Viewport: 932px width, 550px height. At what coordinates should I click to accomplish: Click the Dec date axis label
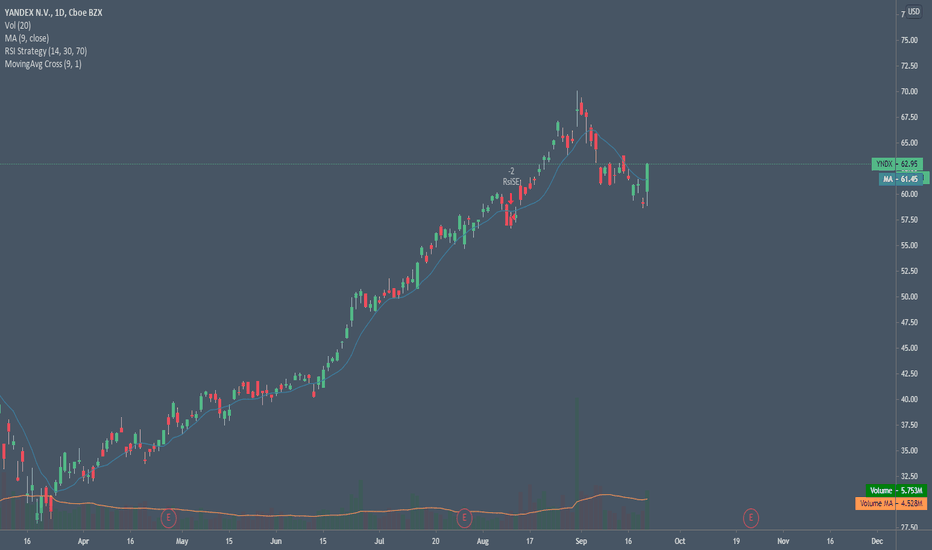click(877, 541)
